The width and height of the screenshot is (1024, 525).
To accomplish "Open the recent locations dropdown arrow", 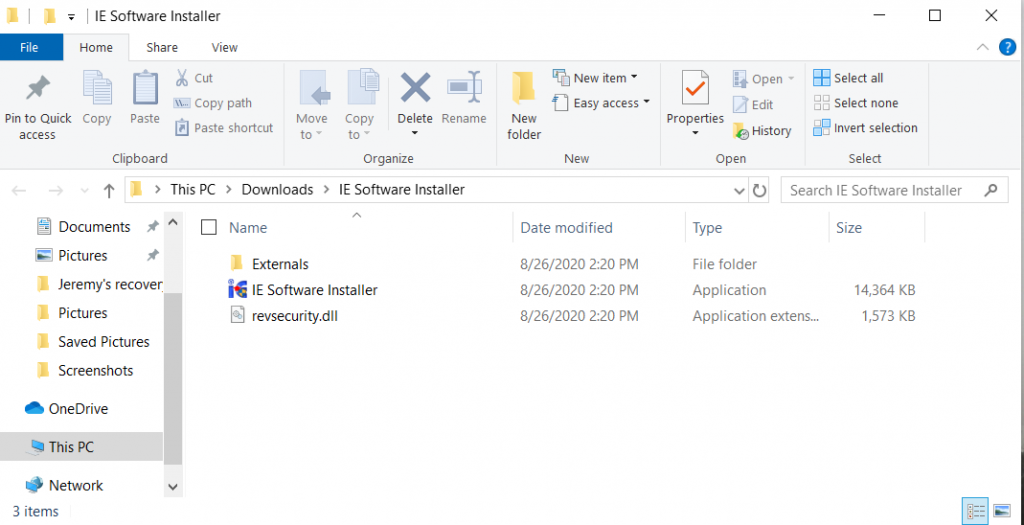I will coord(84,191).
